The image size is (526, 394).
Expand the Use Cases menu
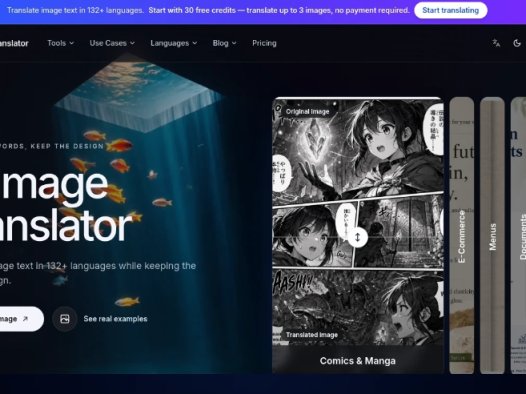point(112,43)
